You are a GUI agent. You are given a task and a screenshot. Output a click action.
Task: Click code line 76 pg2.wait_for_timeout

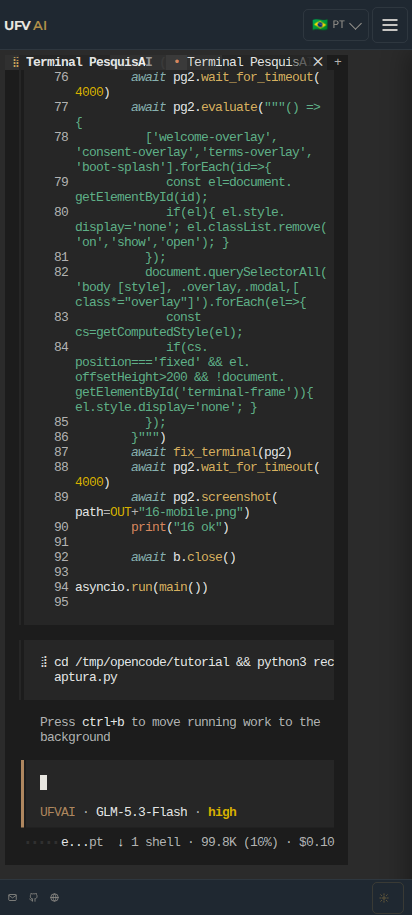coord(198,85)
